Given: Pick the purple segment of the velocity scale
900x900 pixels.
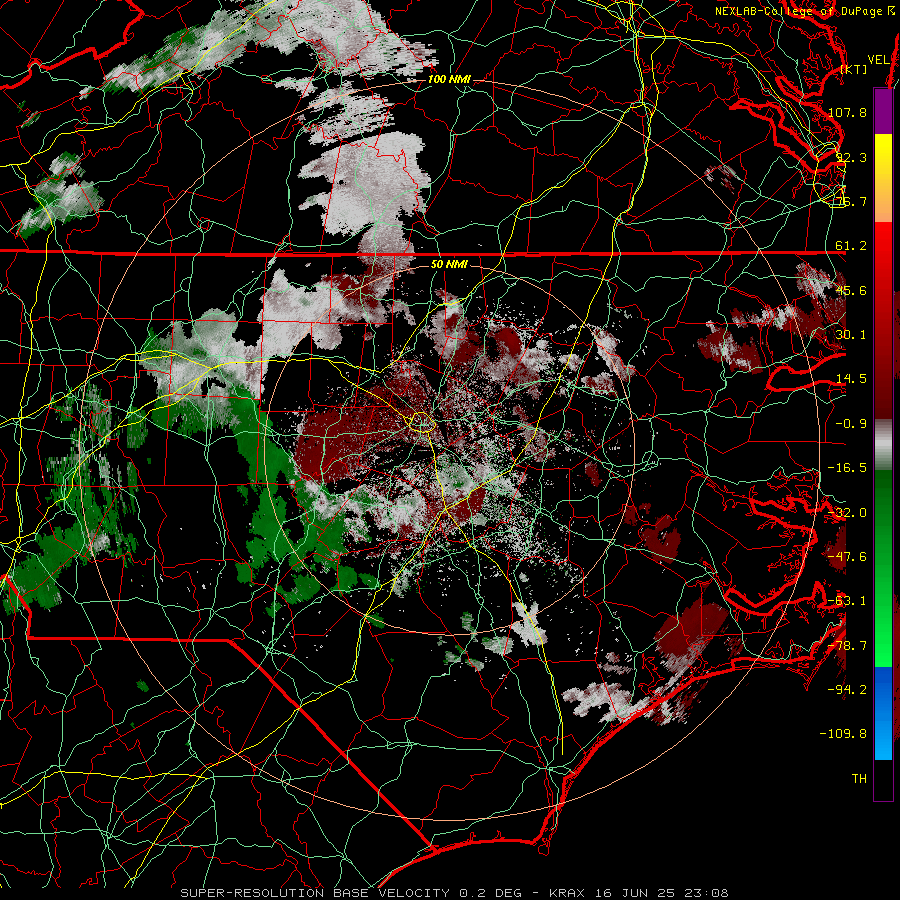Looking at the screenshot, I should [883, 111].
